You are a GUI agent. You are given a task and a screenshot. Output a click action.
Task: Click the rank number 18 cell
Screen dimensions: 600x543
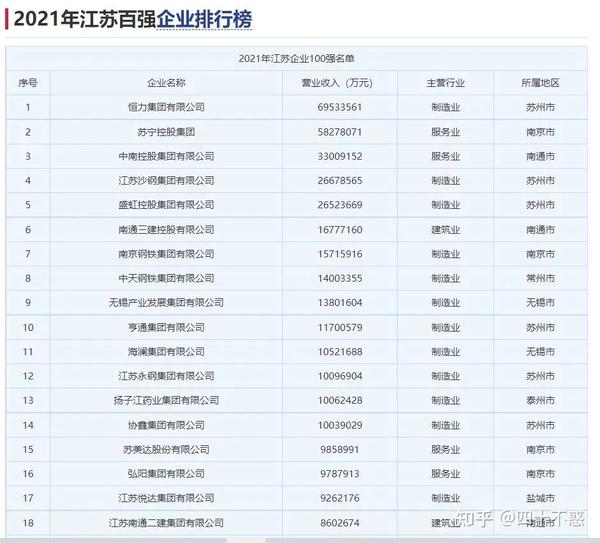(x=28, y=523)
